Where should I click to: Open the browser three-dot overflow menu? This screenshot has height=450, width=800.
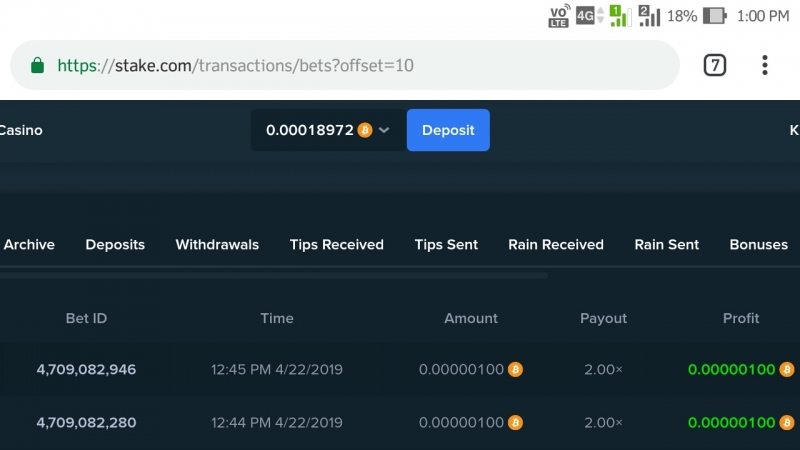(764, 65)
